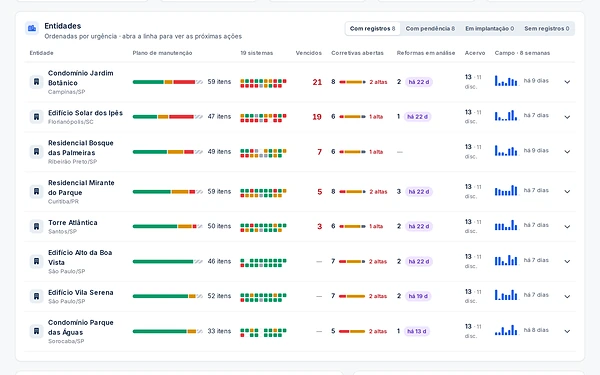The width and height of the screenshot is (600, 375).
Task: Open Residencial Bosque das Palmeiras entity name
Action: point(81,148)
